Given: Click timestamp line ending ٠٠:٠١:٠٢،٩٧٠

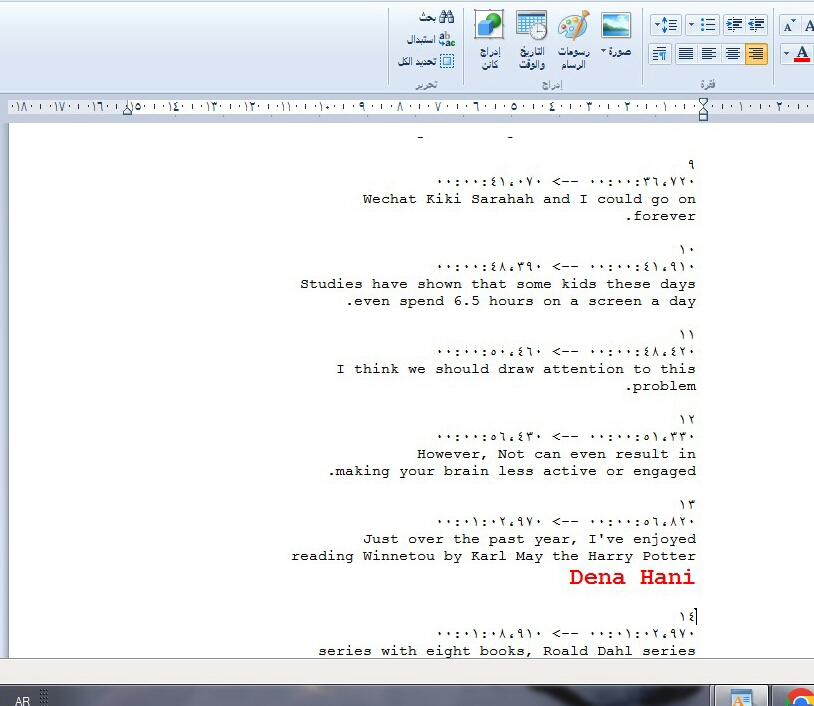Looking at the screenshot, I should click(566, 634).
